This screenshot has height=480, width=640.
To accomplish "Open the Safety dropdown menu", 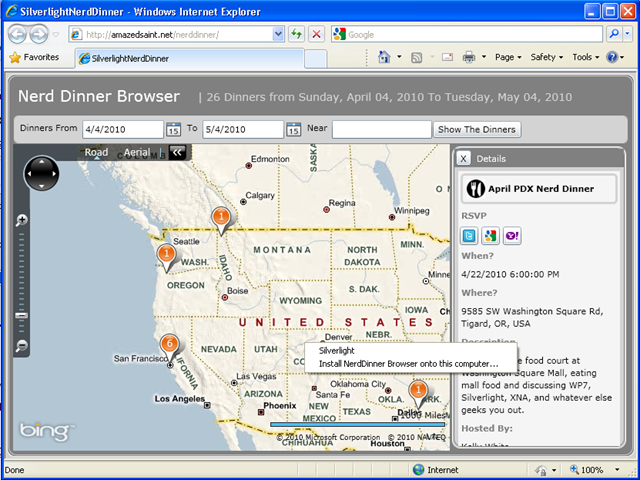I will click(548, 57).
